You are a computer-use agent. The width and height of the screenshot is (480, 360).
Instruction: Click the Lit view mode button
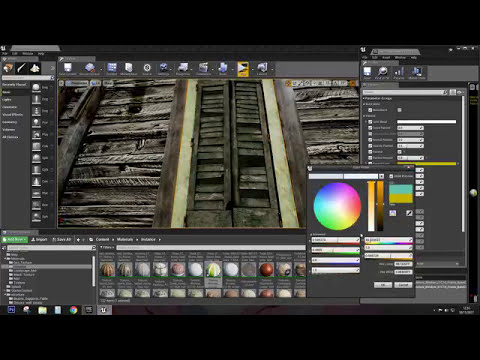pos(95,83)
